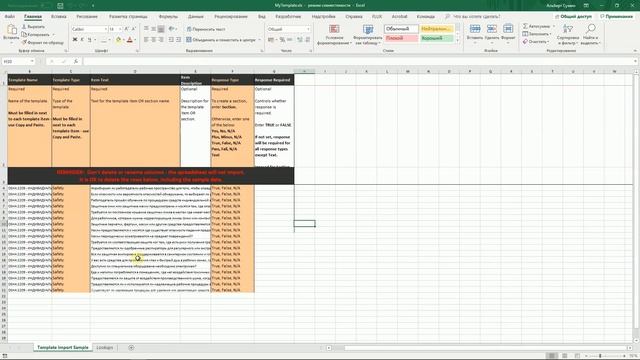Viewport: 640px width, 360px height.
Task: Click the Format cells (Формат) icon
Action: pyautogui.click(x=508, y=29)
